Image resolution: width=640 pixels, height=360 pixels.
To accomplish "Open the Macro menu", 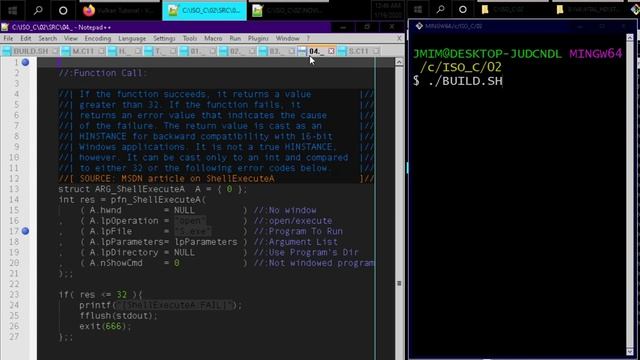I will [213, 38].
